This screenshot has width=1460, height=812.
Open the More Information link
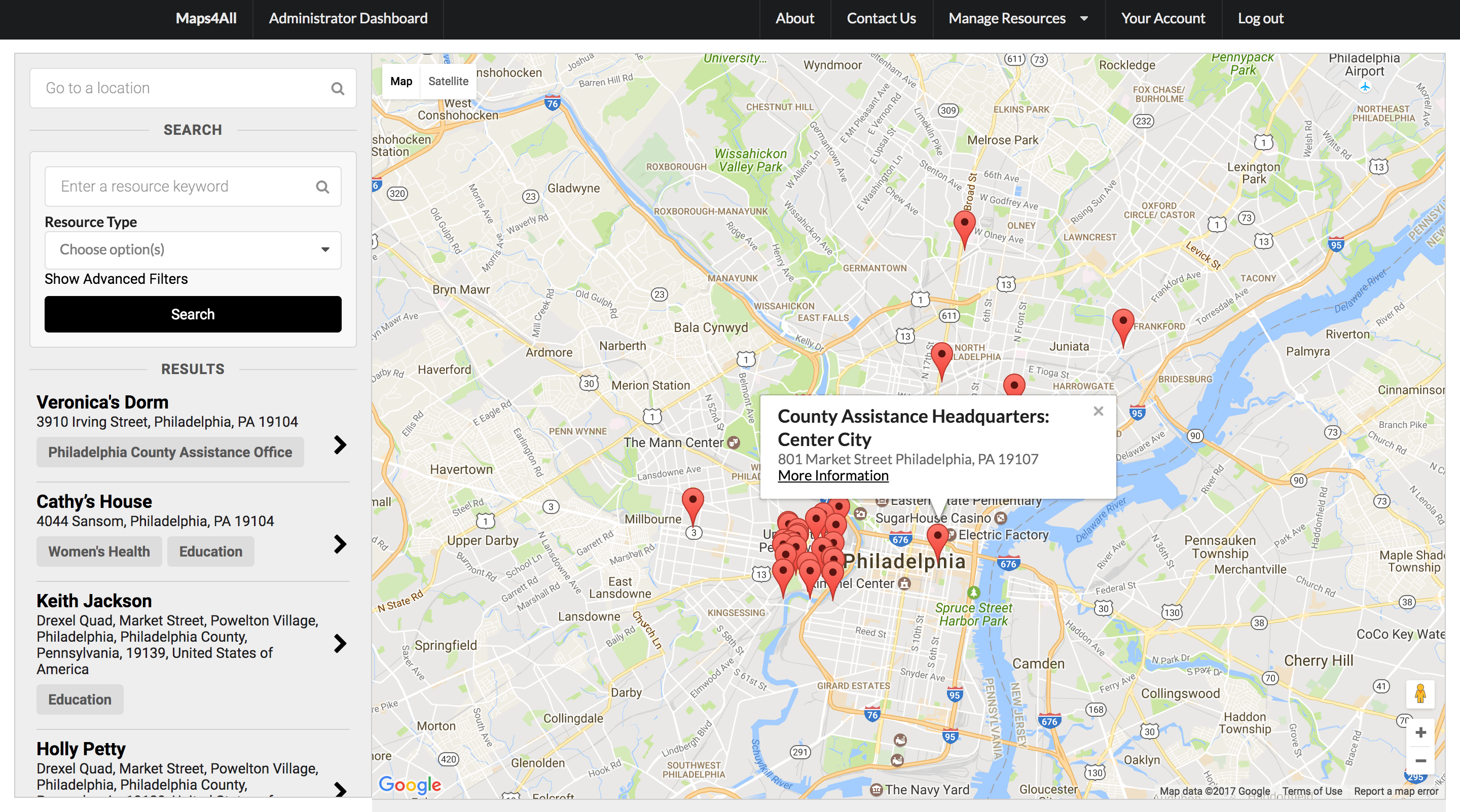(x=832, y=475)
